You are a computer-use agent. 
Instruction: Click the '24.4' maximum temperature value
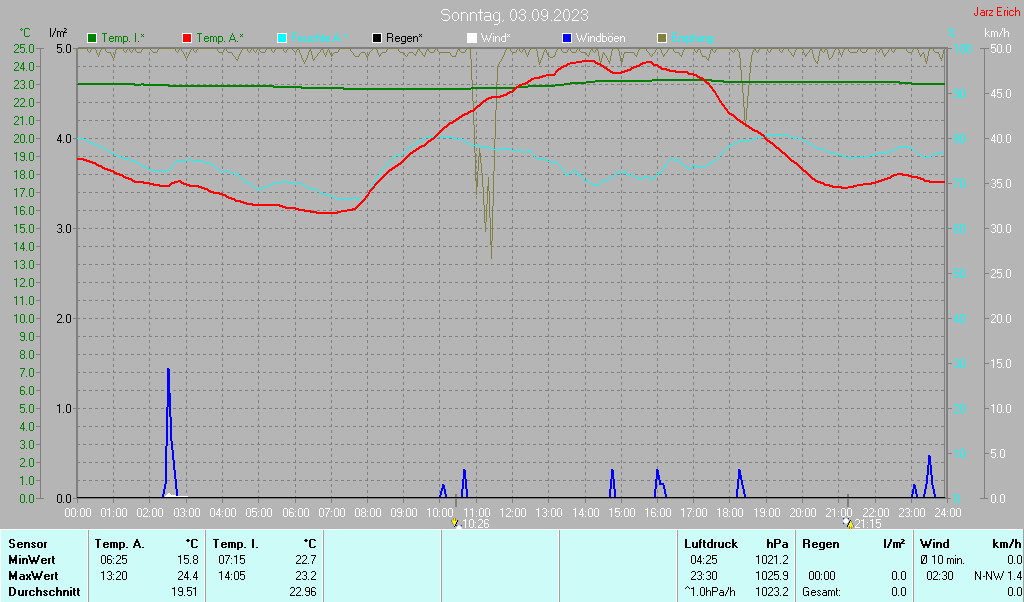(187, 577)
